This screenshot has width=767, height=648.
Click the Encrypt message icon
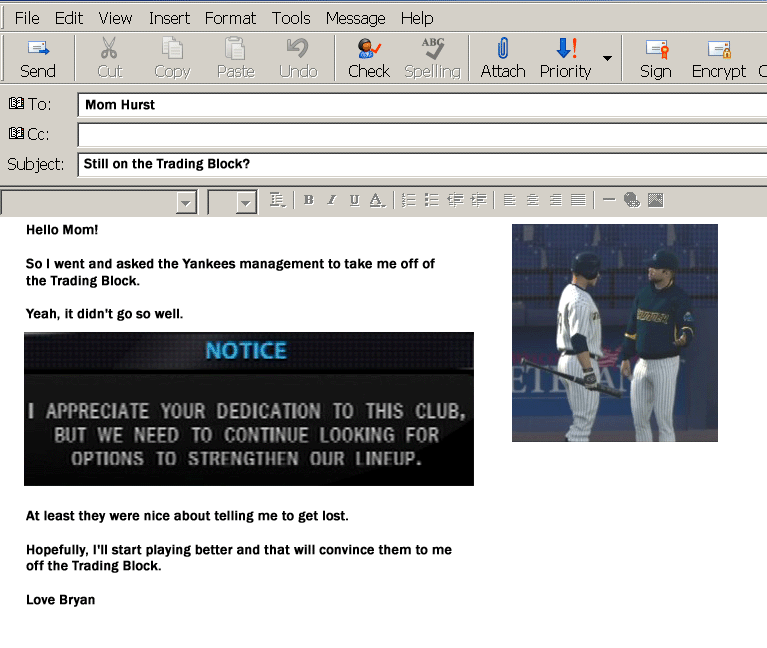pos(718,58)
